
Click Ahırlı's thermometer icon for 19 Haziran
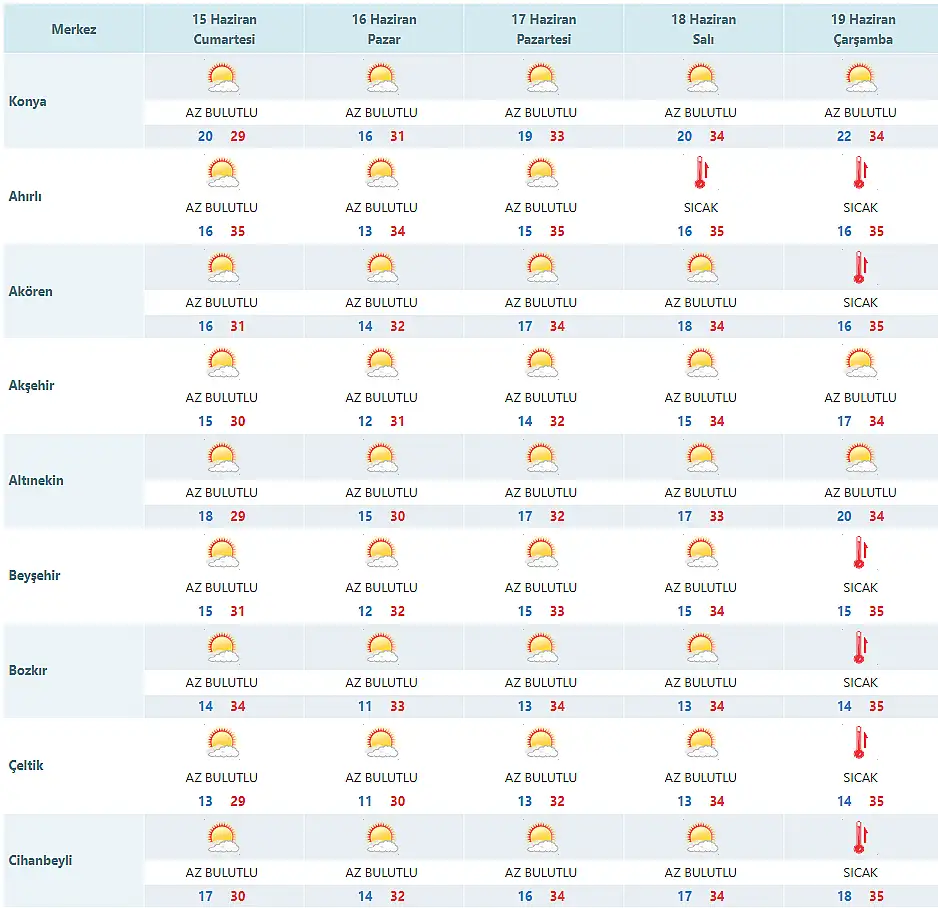tap(860, 173)
